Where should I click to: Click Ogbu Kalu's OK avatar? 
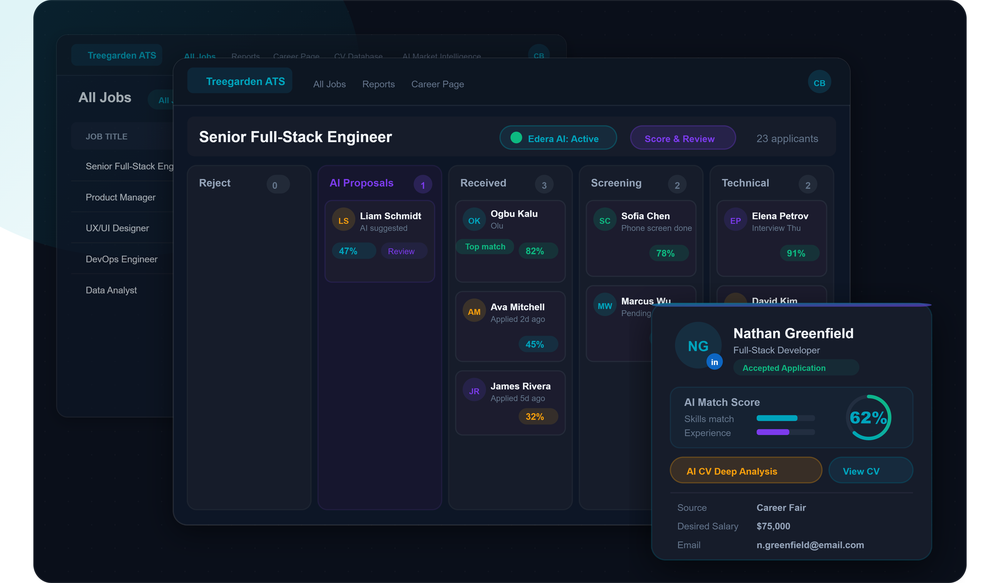474,218
